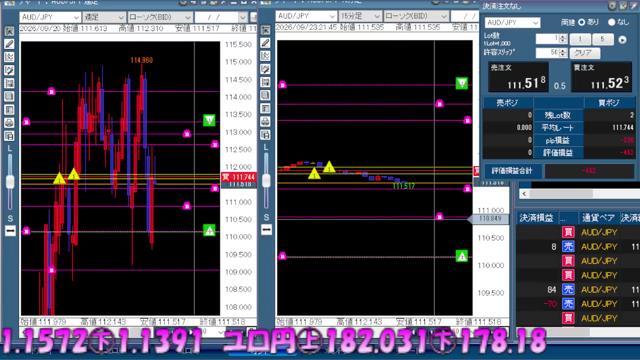Select the pencil drawing tool in left chart

click(x=9, y=44)
